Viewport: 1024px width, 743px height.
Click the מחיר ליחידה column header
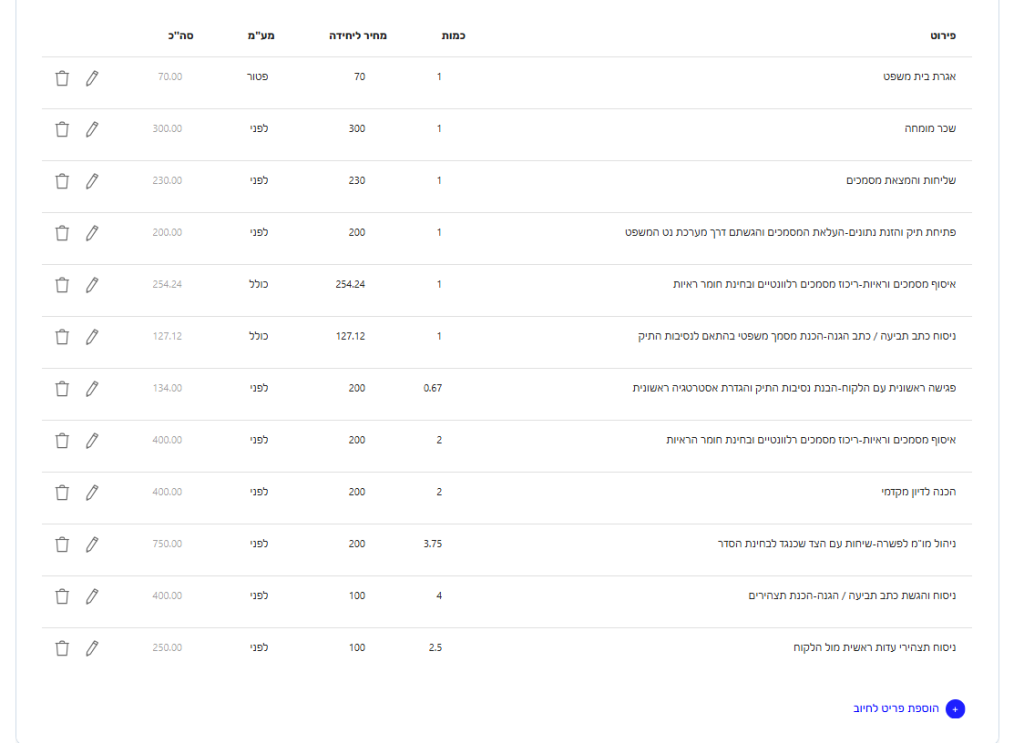[358, 36]
